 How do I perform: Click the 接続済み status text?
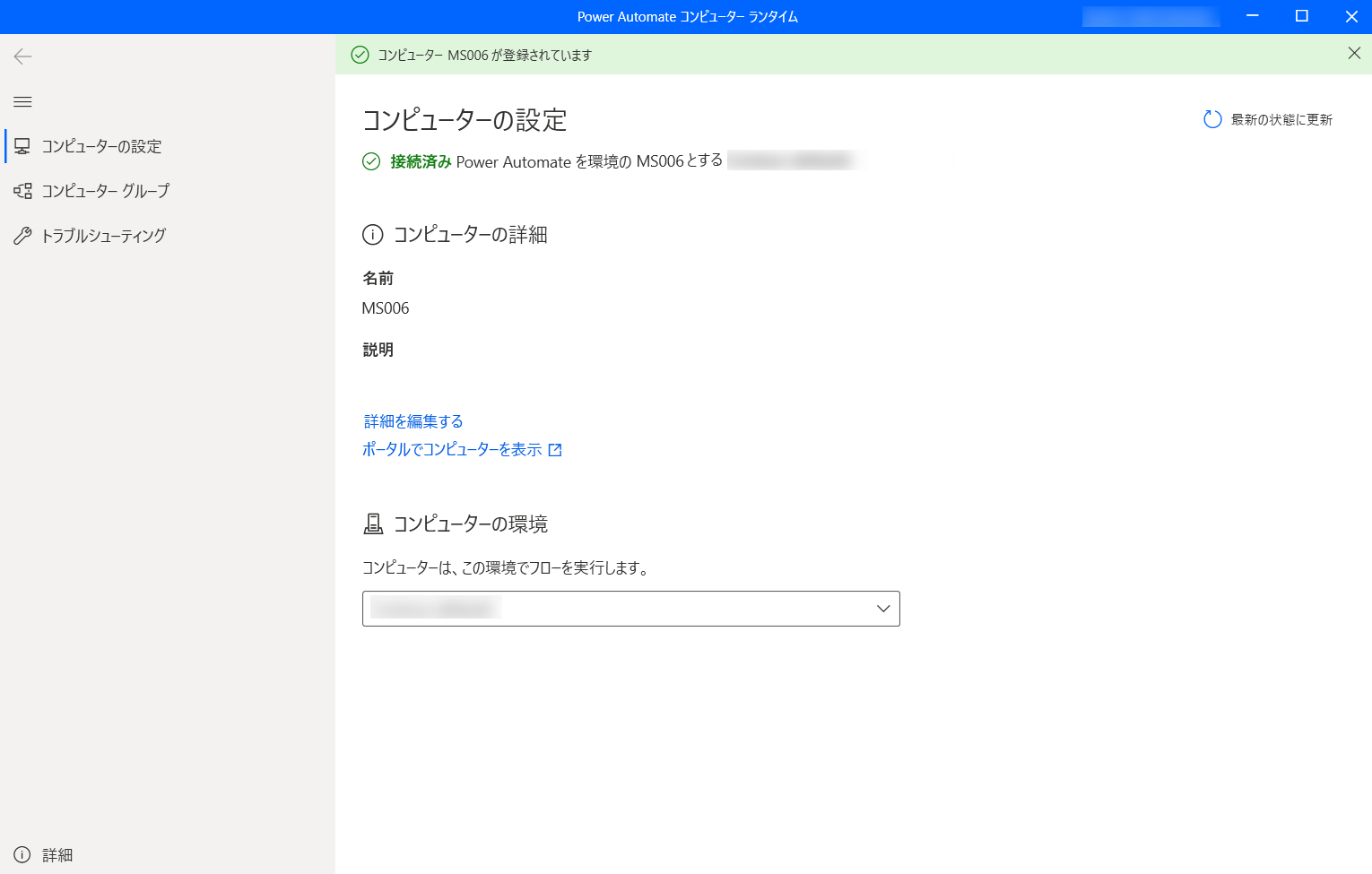click(x=421, y=161)
